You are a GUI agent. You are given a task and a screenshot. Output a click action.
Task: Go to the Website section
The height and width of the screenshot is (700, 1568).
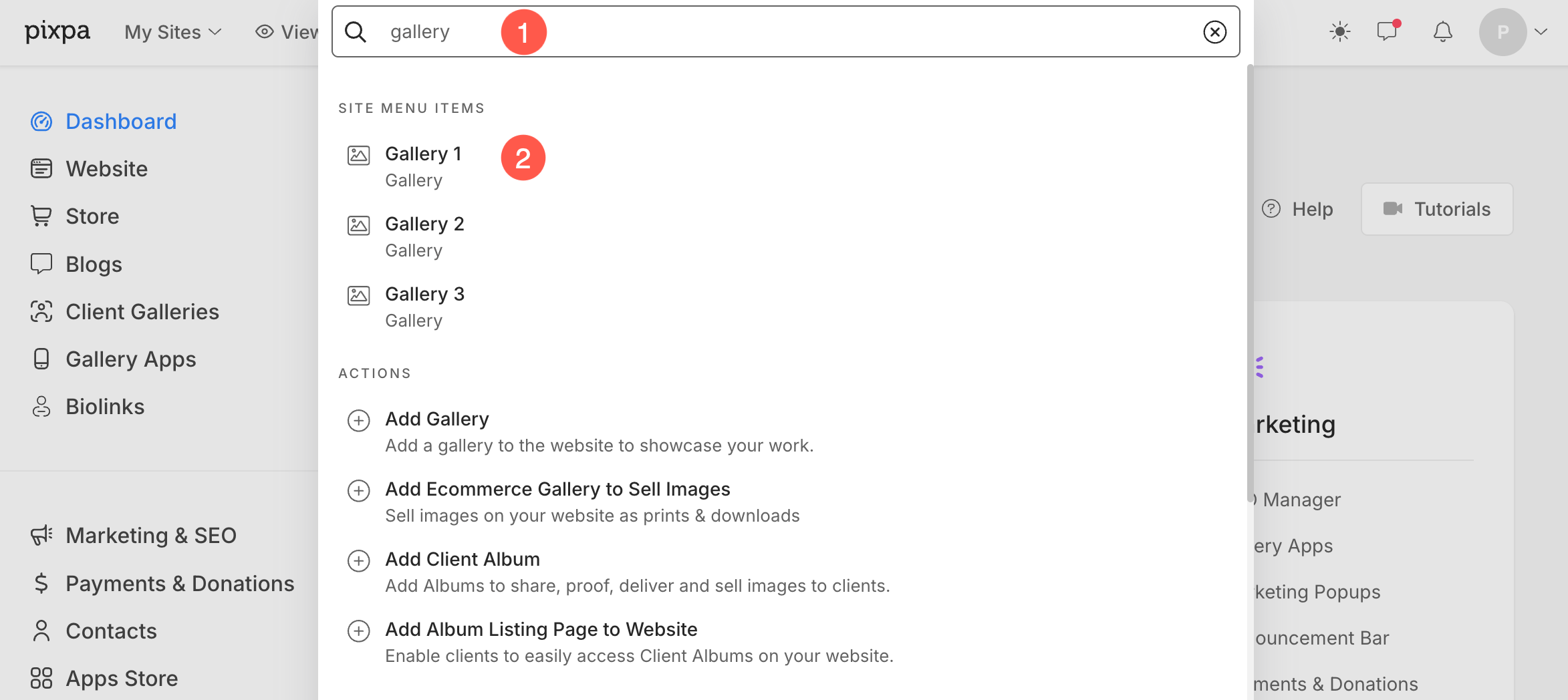tap(106, 169)
